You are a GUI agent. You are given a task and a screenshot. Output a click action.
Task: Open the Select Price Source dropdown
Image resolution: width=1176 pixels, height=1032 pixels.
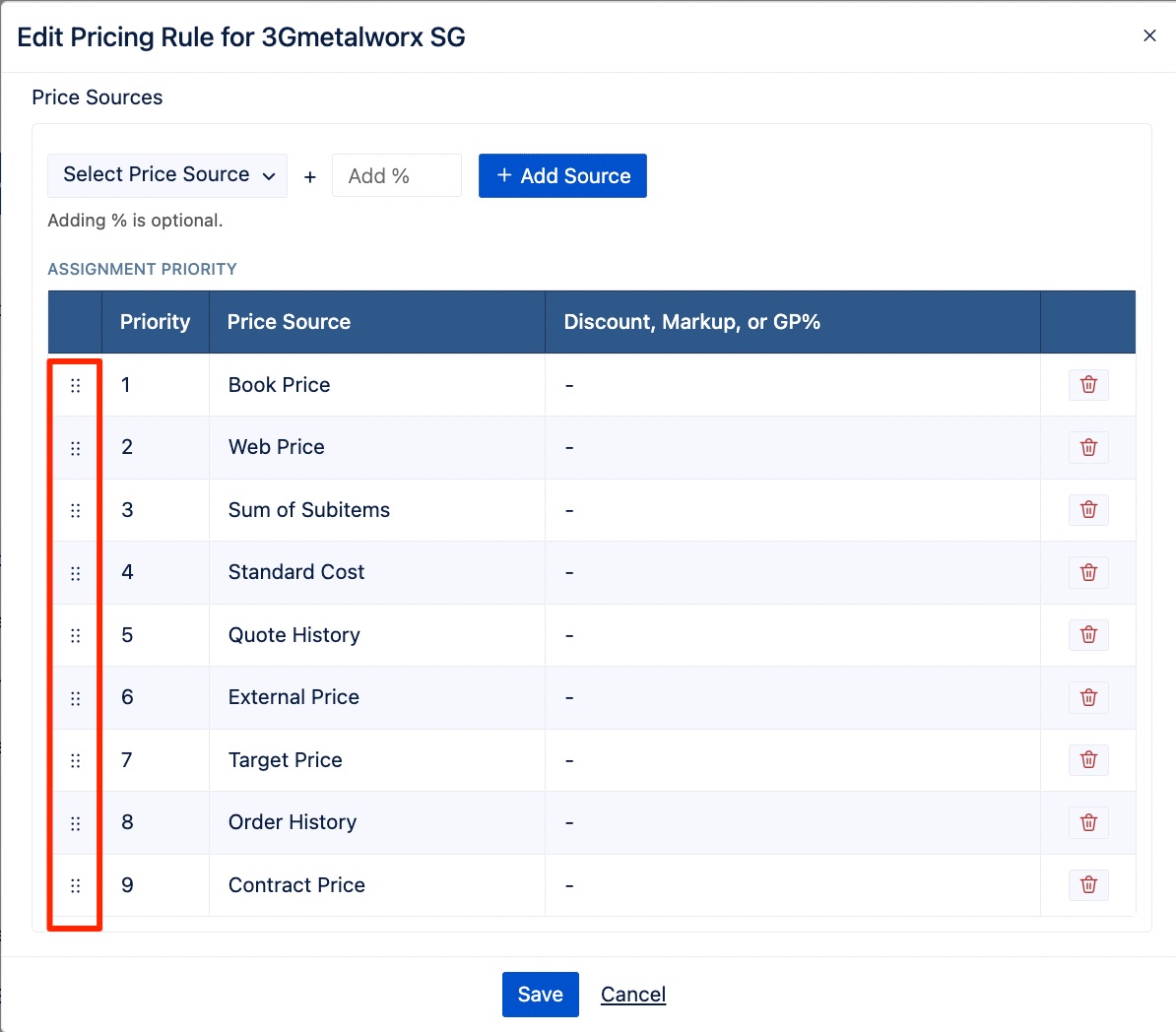pyautogui.click(x=167, y=175)
